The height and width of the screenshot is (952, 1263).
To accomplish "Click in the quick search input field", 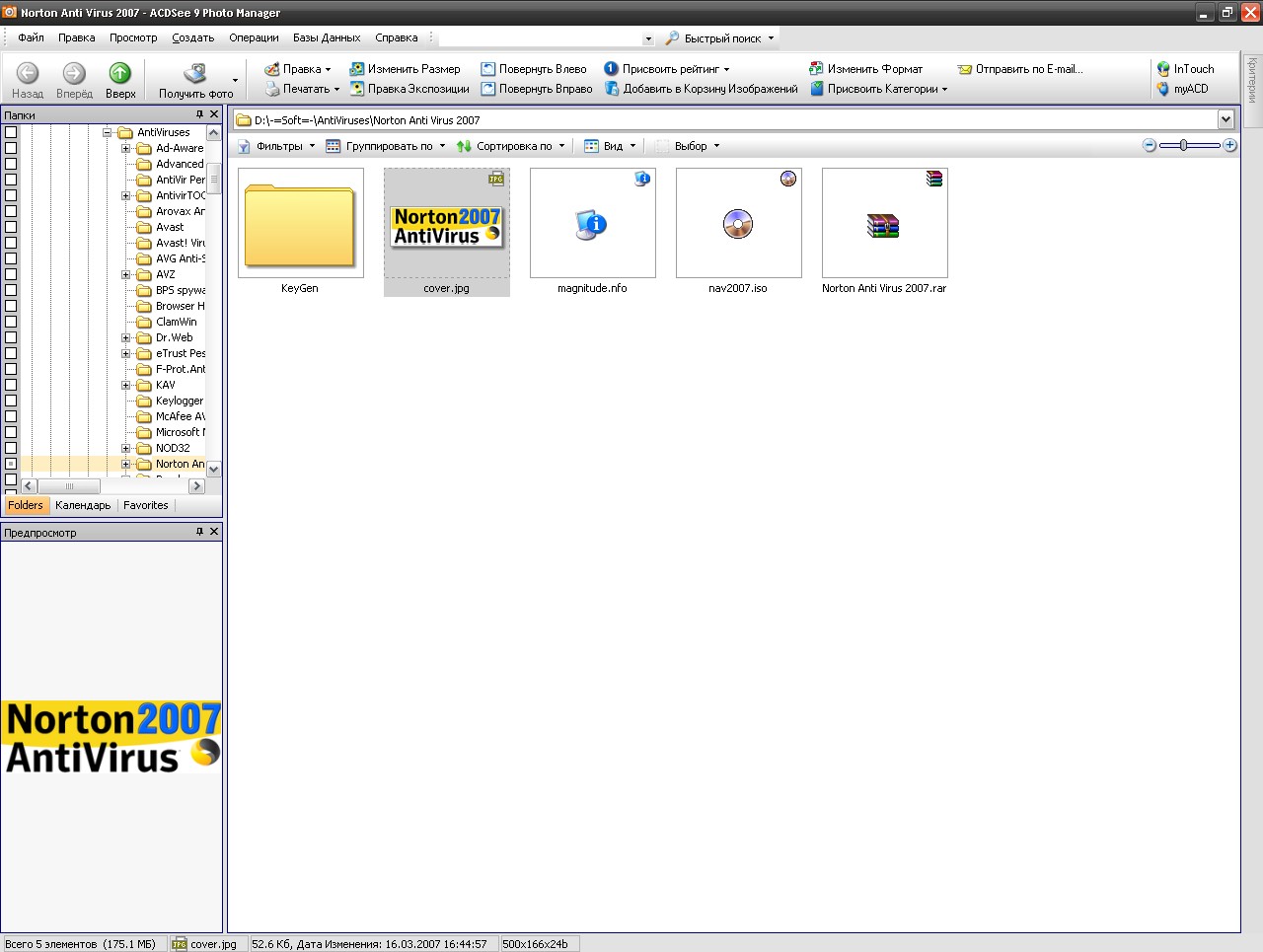I will (x=540, y=38).
